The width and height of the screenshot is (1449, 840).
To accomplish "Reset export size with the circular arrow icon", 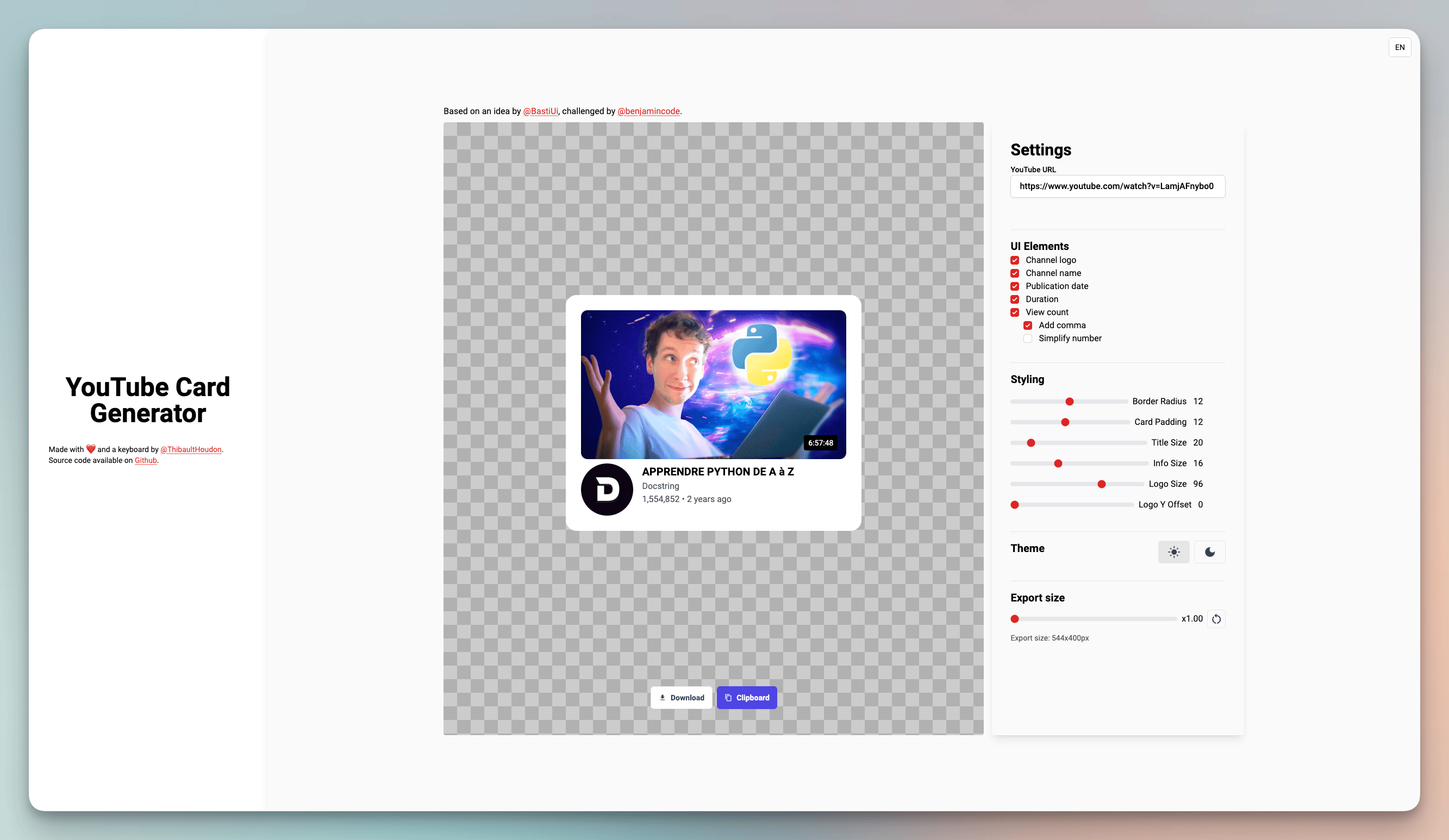I will [x=1216, y=619].
